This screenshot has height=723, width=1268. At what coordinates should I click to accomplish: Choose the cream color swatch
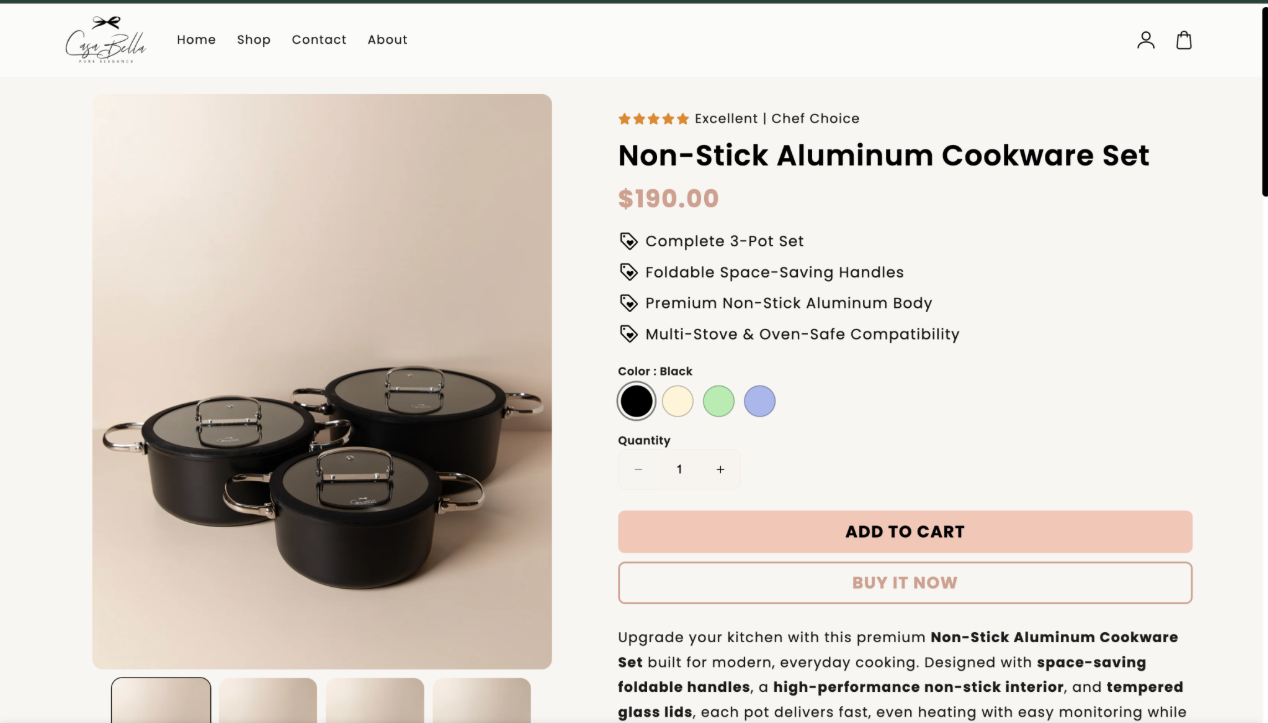pos(678,401)
